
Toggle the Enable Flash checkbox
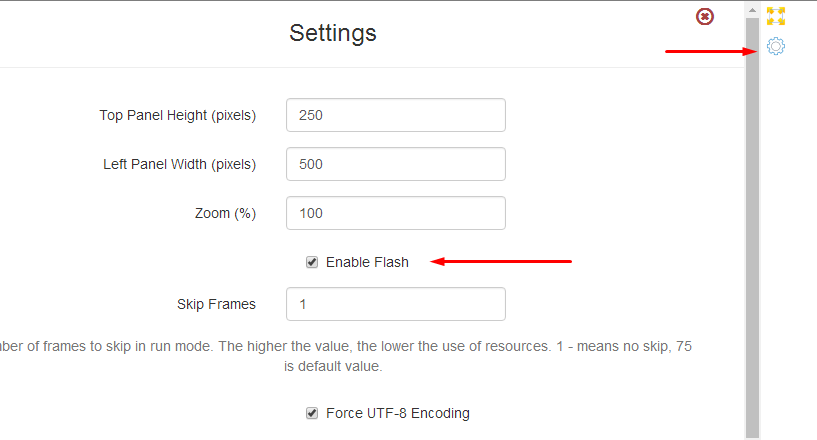312,262
